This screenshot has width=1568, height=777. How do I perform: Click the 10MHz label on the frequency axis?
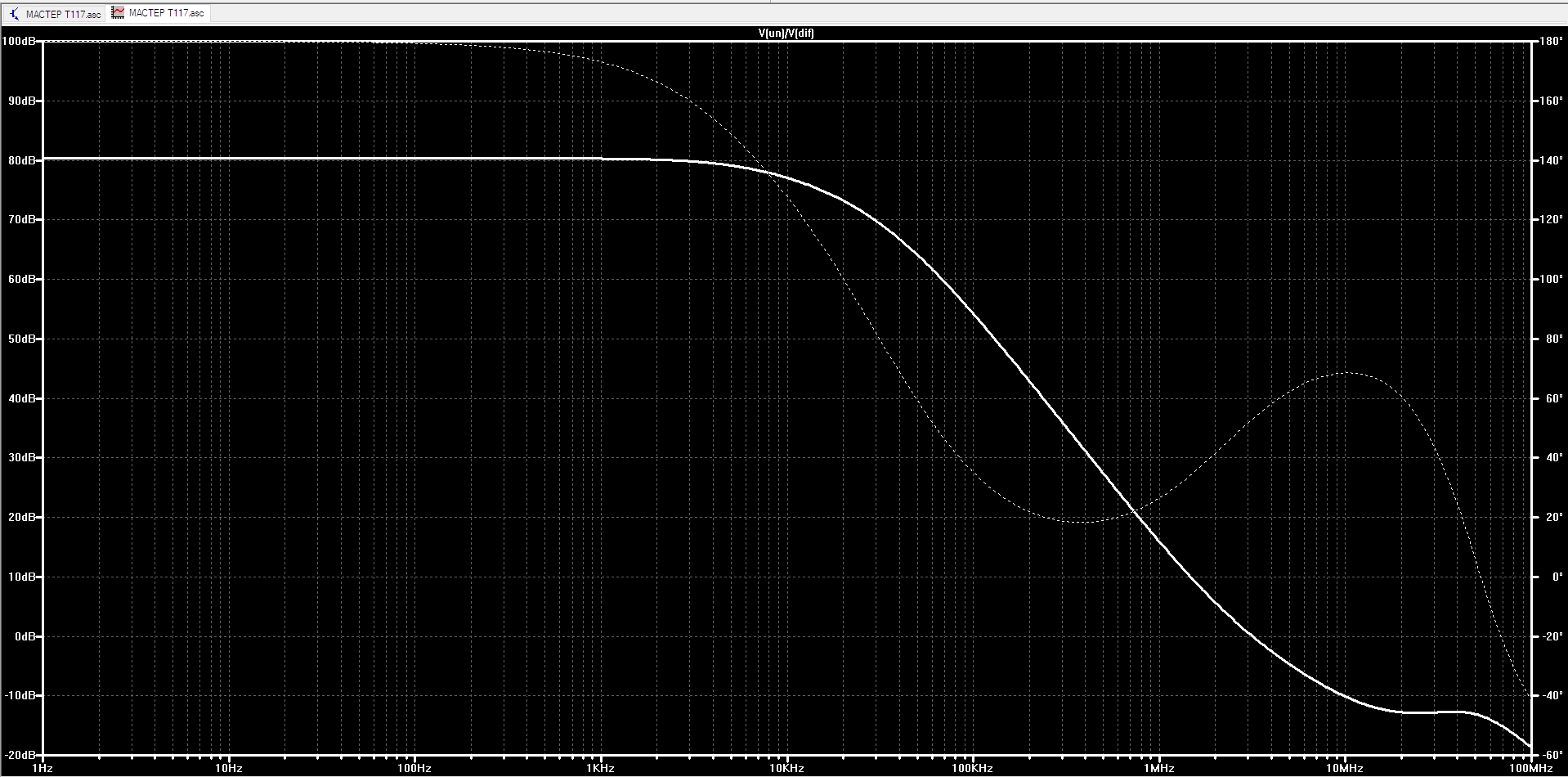(1345, 769)
